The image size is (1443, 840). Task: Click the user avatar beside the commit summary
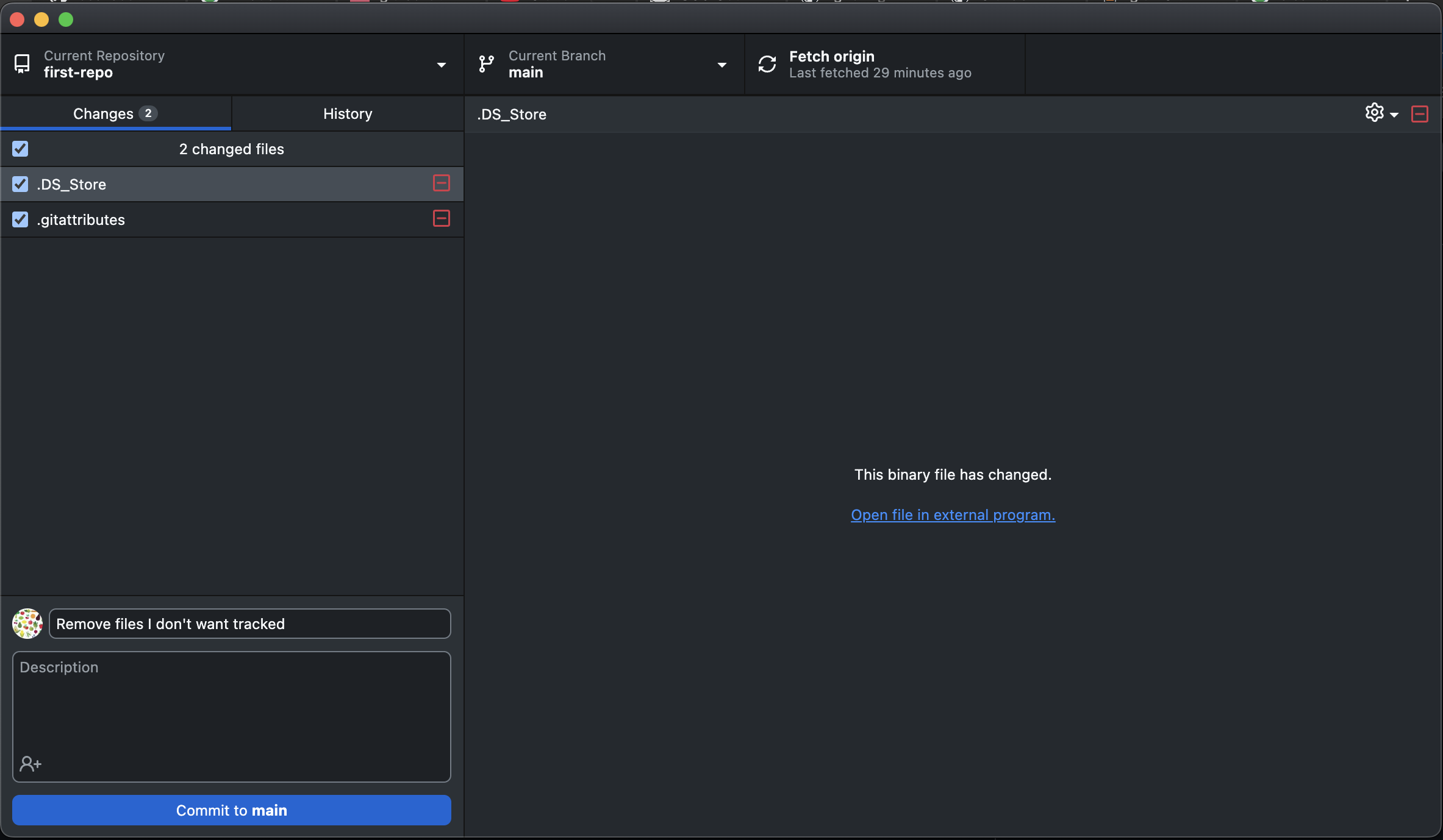[x=27, y=624]
